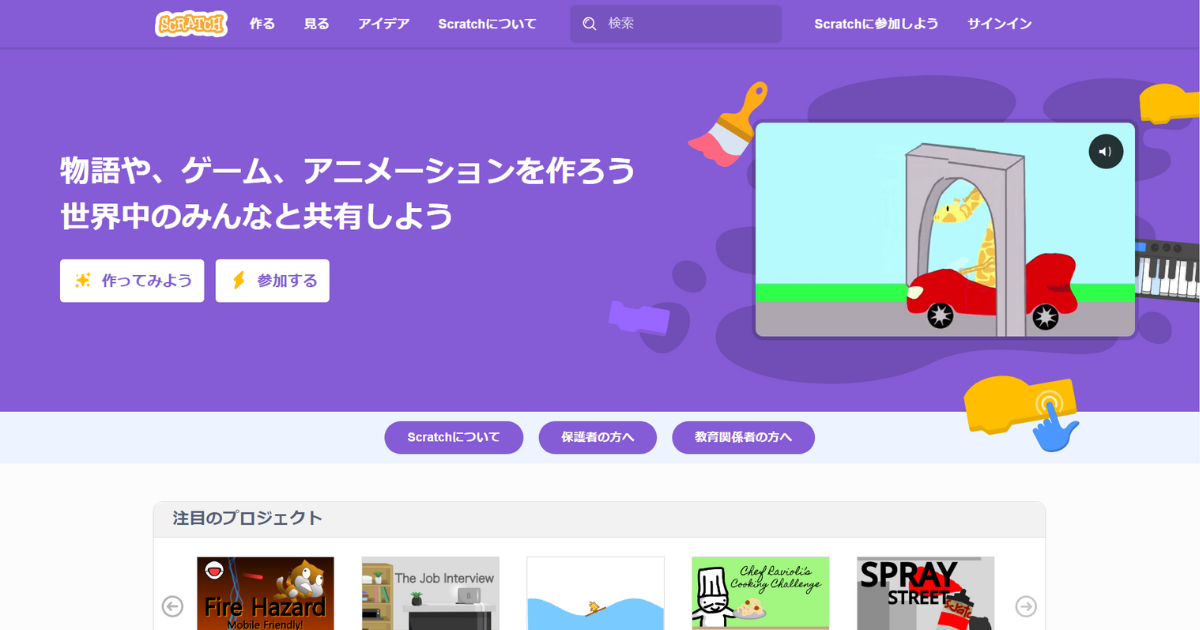Click the Scratch logo
Screen dimensions: 1200x630
[x=191, y=23]
